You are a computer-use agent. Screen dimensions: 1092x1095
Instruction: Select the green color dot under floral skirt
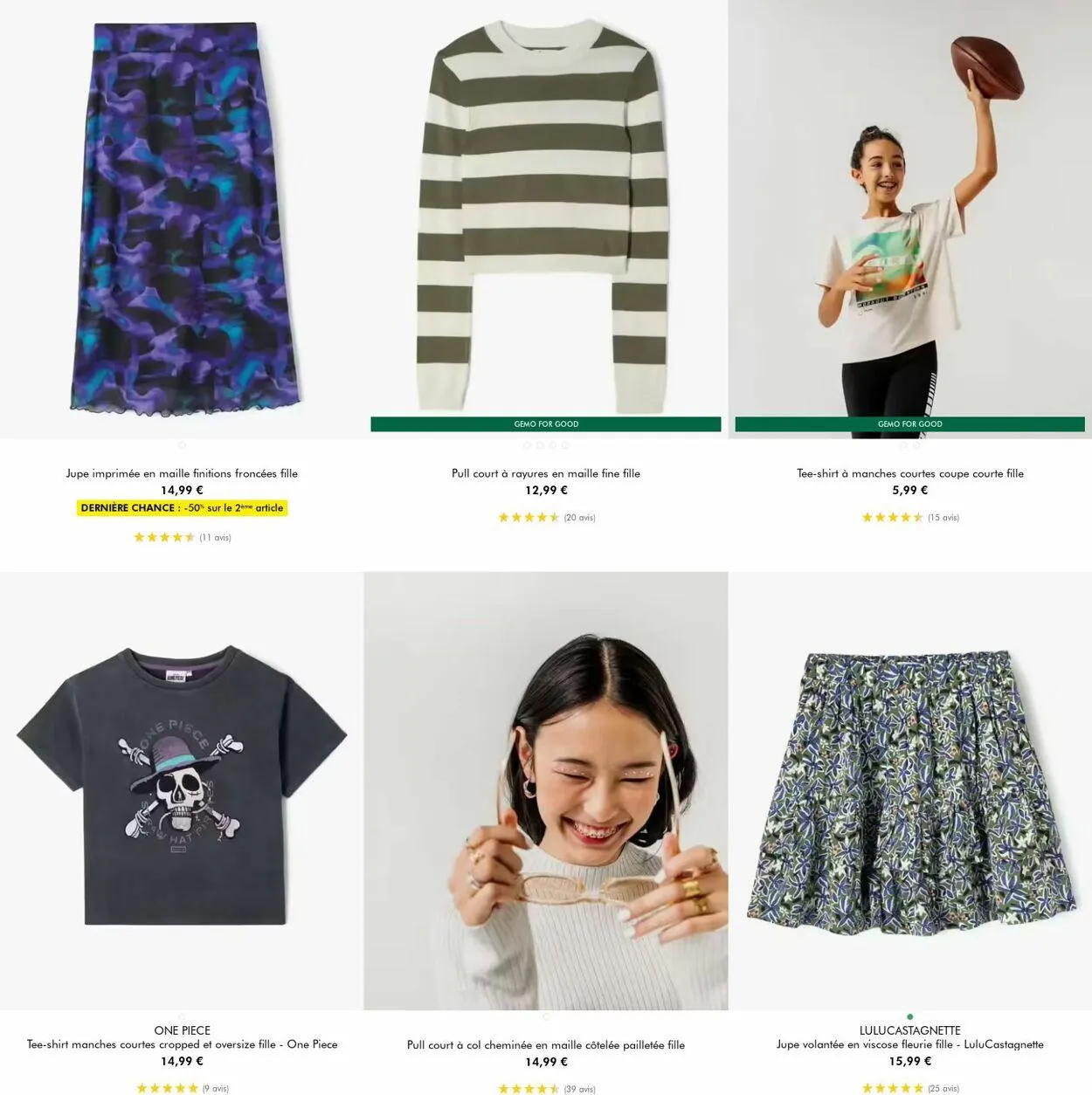point(910,1017)
